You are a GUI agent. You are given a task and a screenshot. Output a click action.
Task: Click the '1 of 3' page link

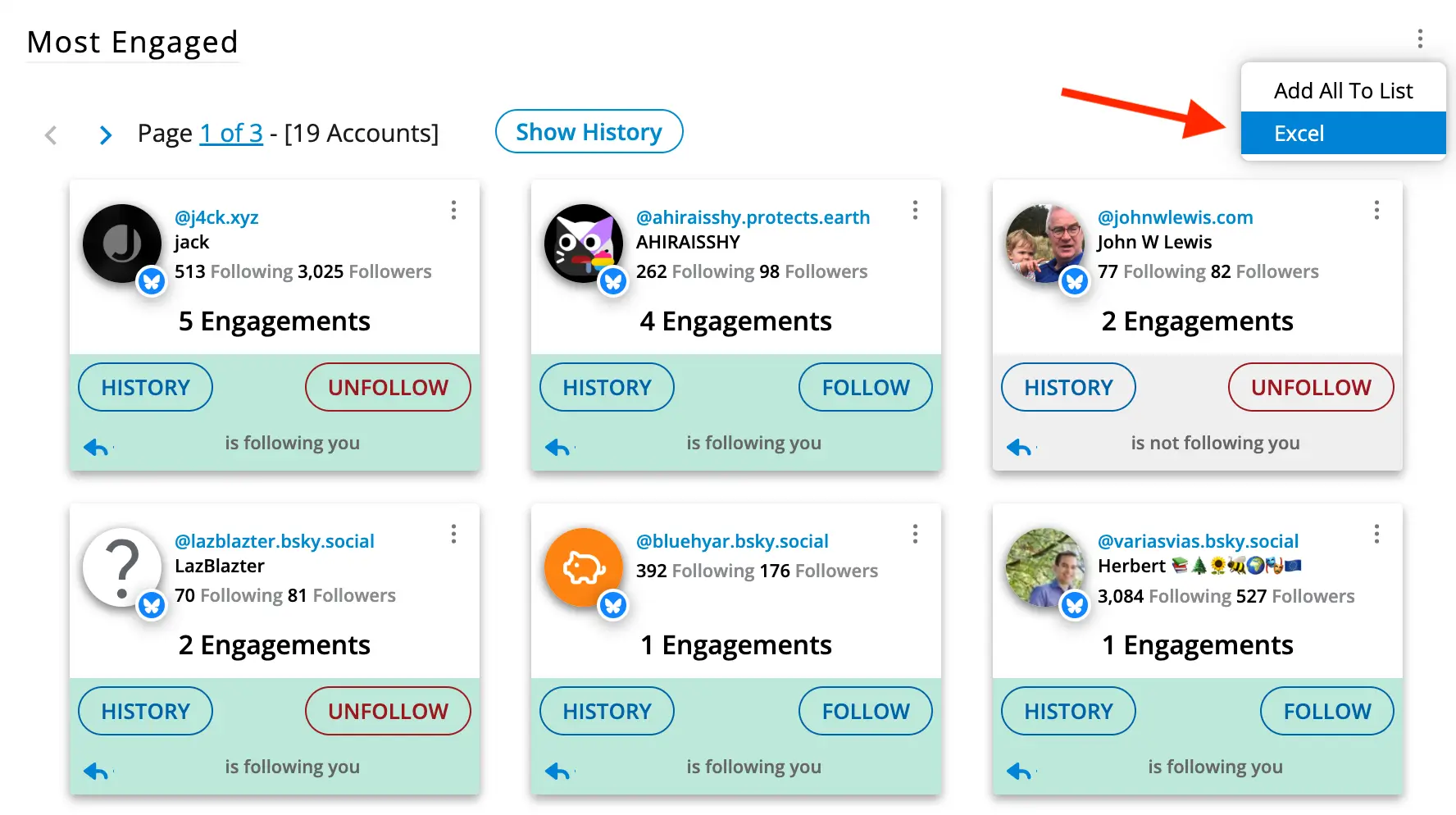(231, 133)
